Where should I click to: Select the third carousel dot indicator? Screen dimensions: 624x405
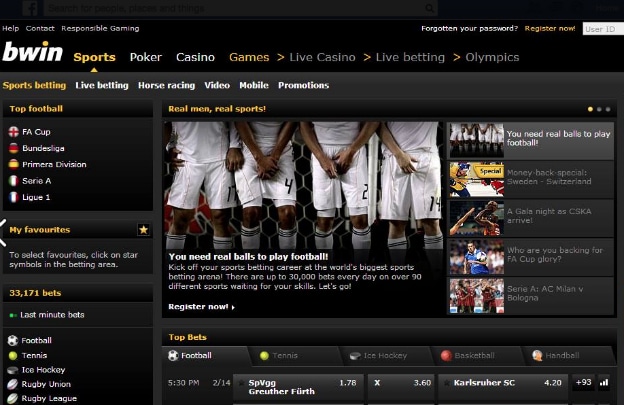(x=608, y=109)
